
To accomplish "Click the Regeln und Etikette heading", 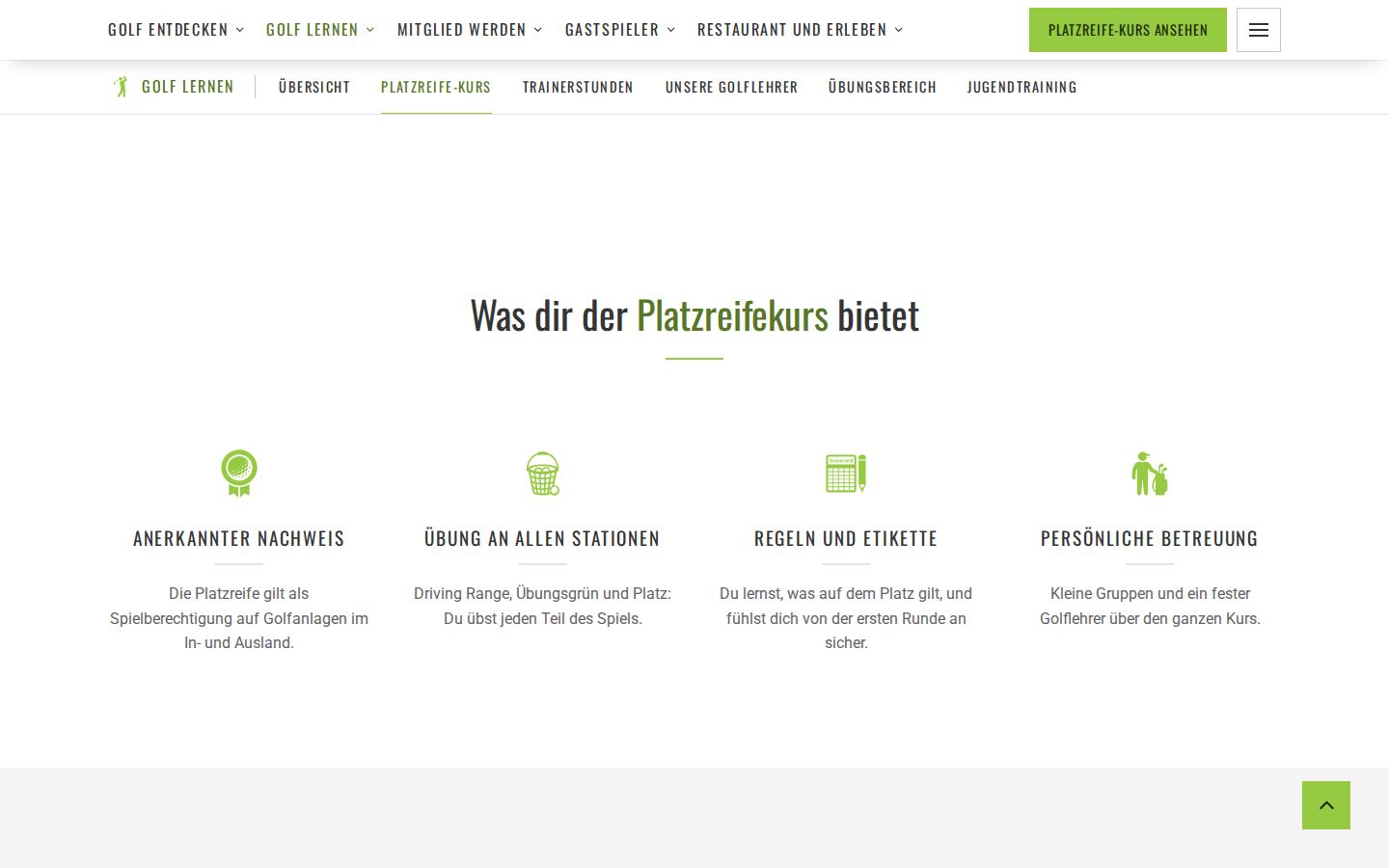I will (846, 538).
